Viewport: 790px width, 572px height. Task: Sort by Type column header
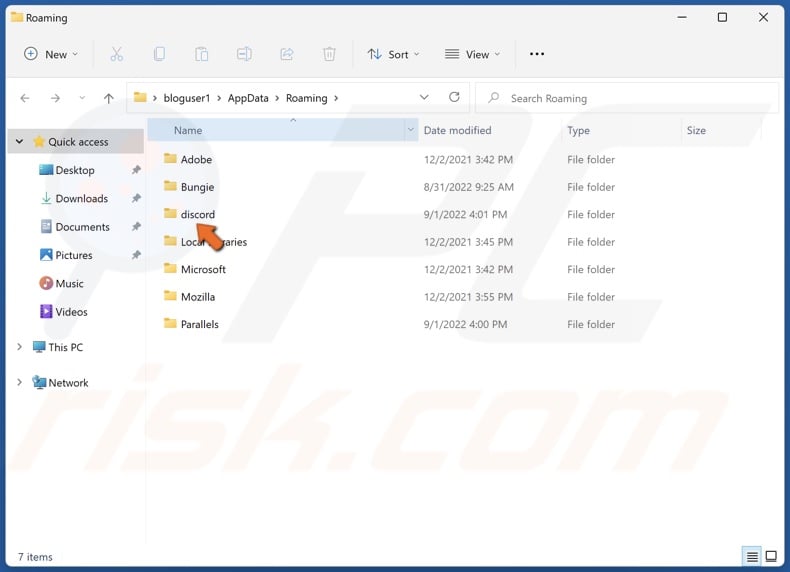point(578,130)
